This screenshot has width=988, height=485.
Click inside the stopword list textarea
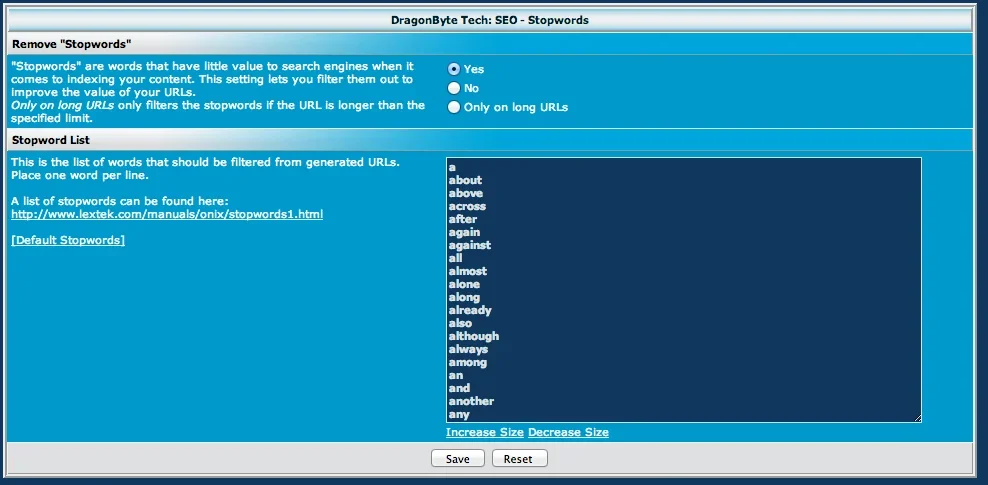point(684,290)
